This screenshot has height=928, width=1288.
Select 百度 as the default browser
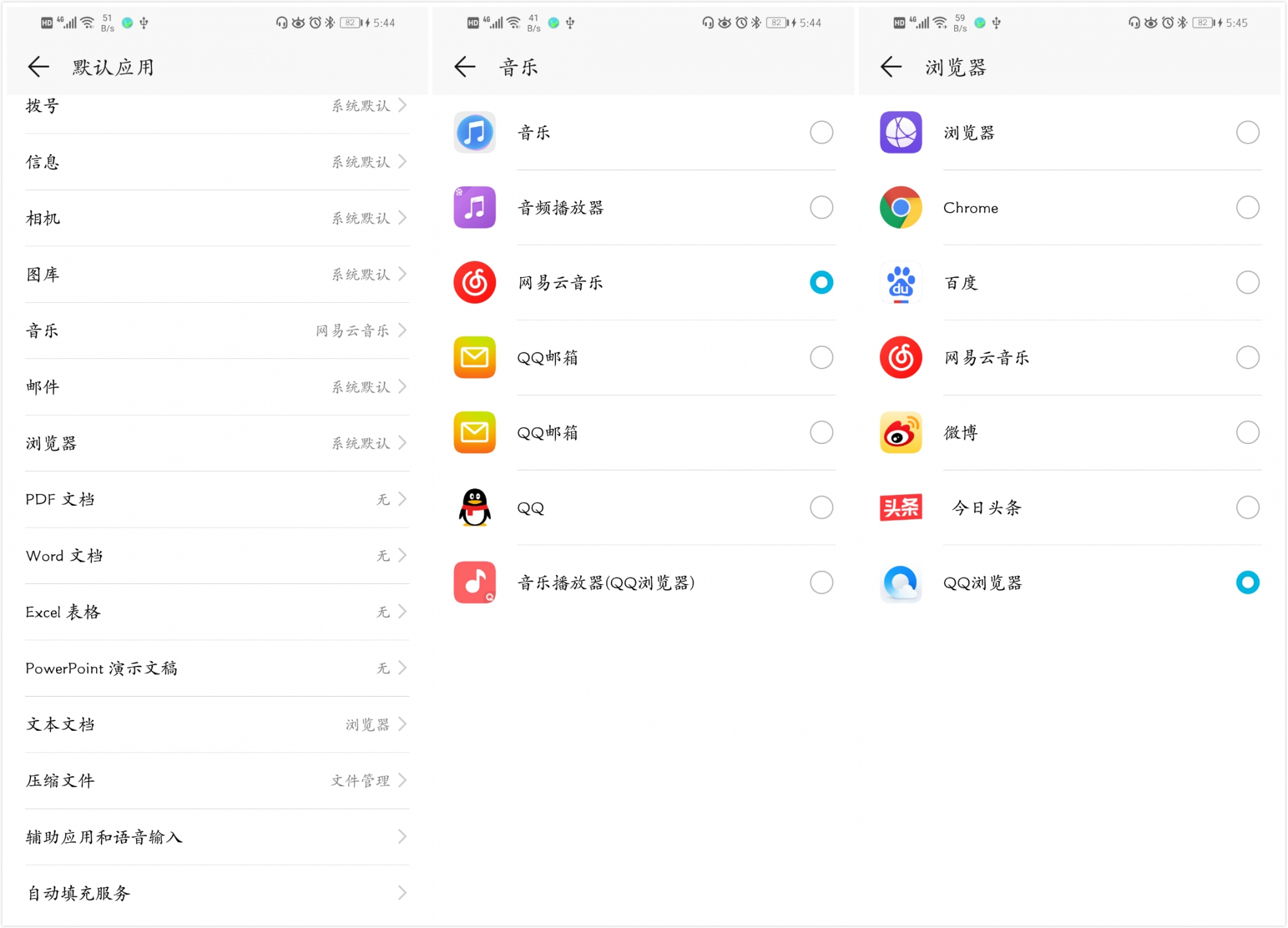coord(1248,282)
